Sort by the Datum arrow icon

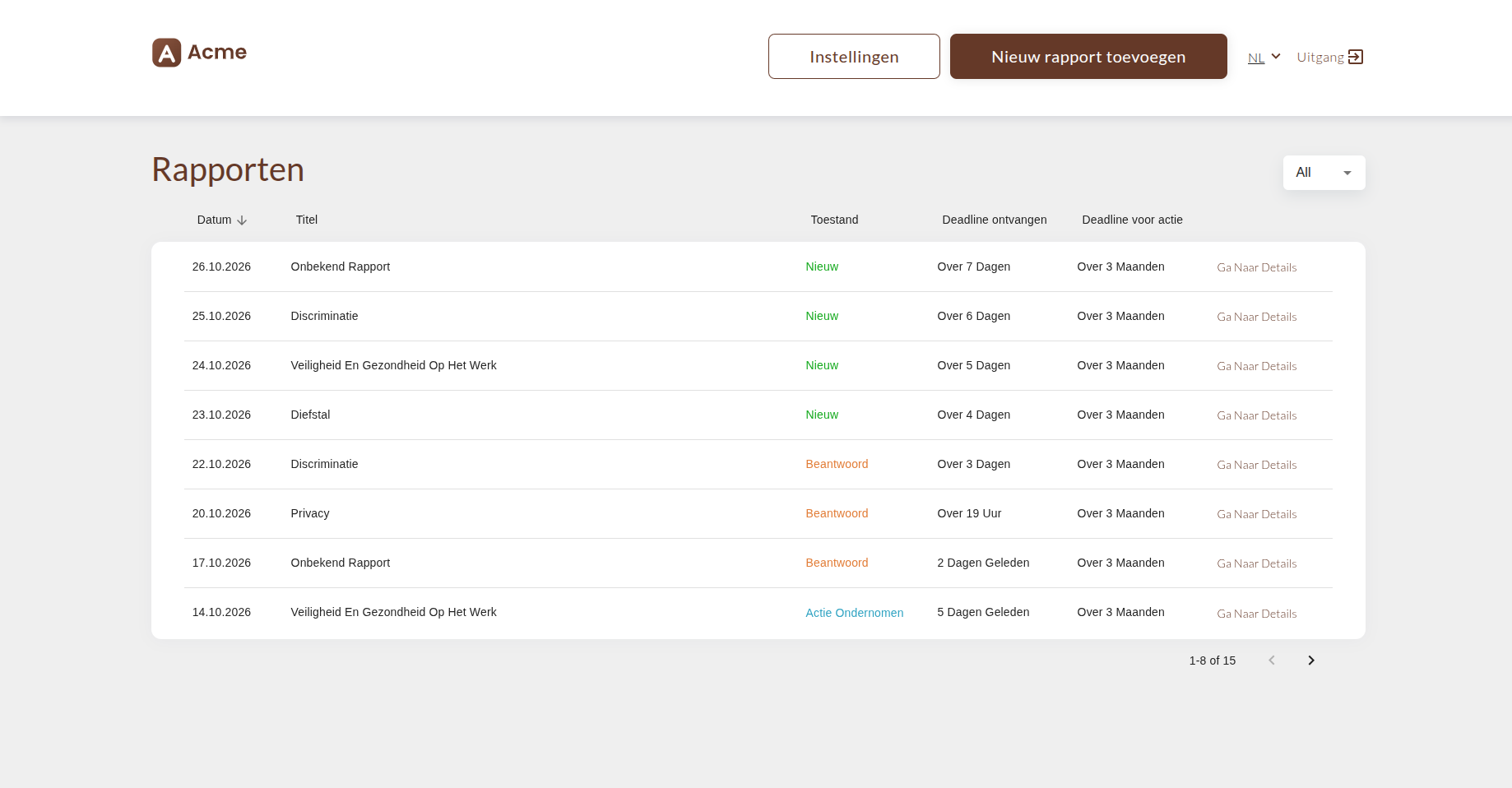(x=242, y=220)
